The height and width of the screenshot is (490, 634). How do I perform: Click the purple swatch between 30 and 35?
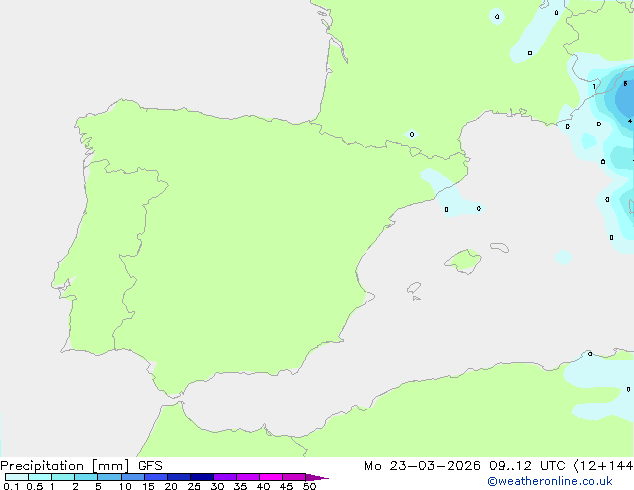[x=225, y=477]
